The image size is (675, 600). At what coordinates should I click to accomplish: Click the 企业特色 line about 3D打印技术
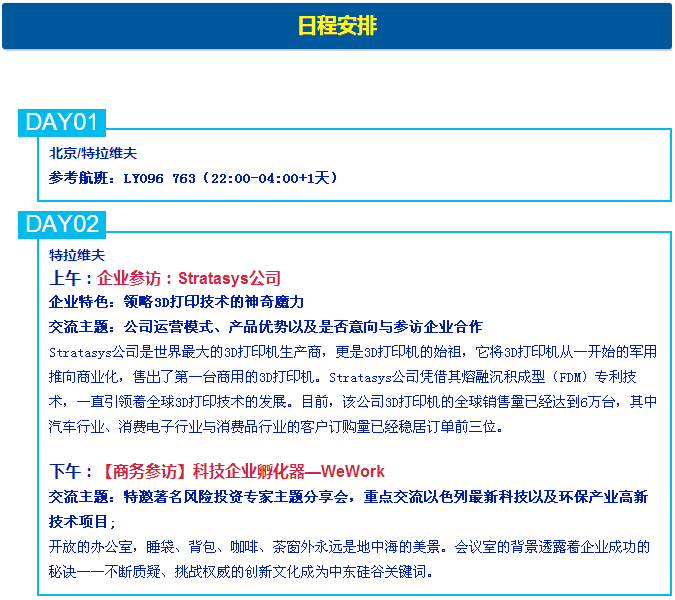[176, 302]
